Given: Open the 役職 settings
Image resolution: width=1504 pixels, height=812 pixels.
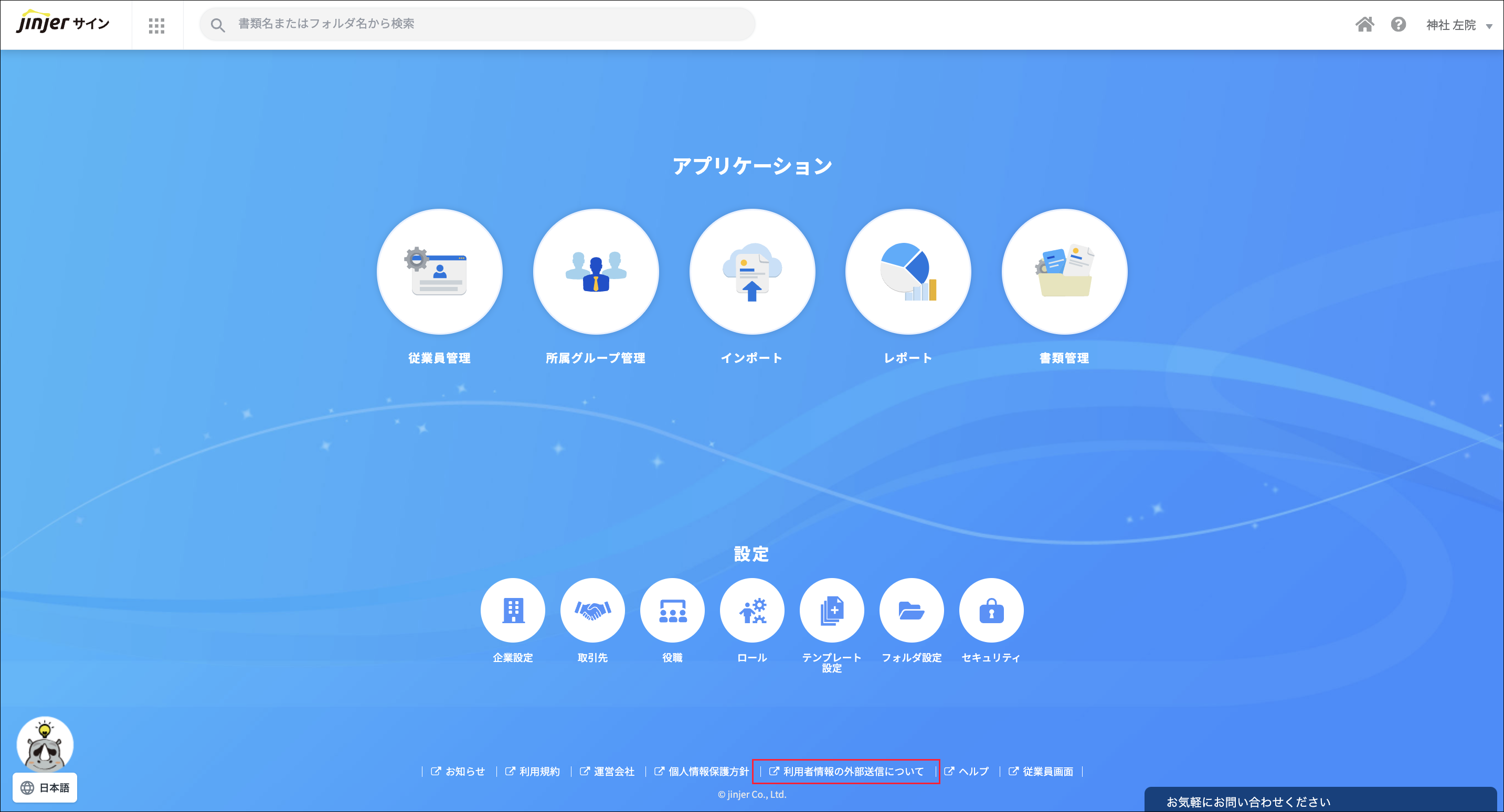Looking at the screenshot, I should (673, 610).
